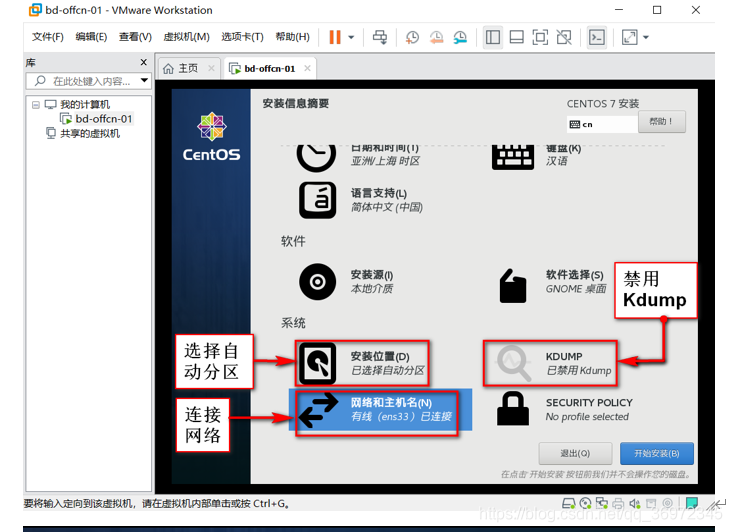The image size is (732, 532).
Task: Open the 编辑(E) menu
Action: click(91, 37)
